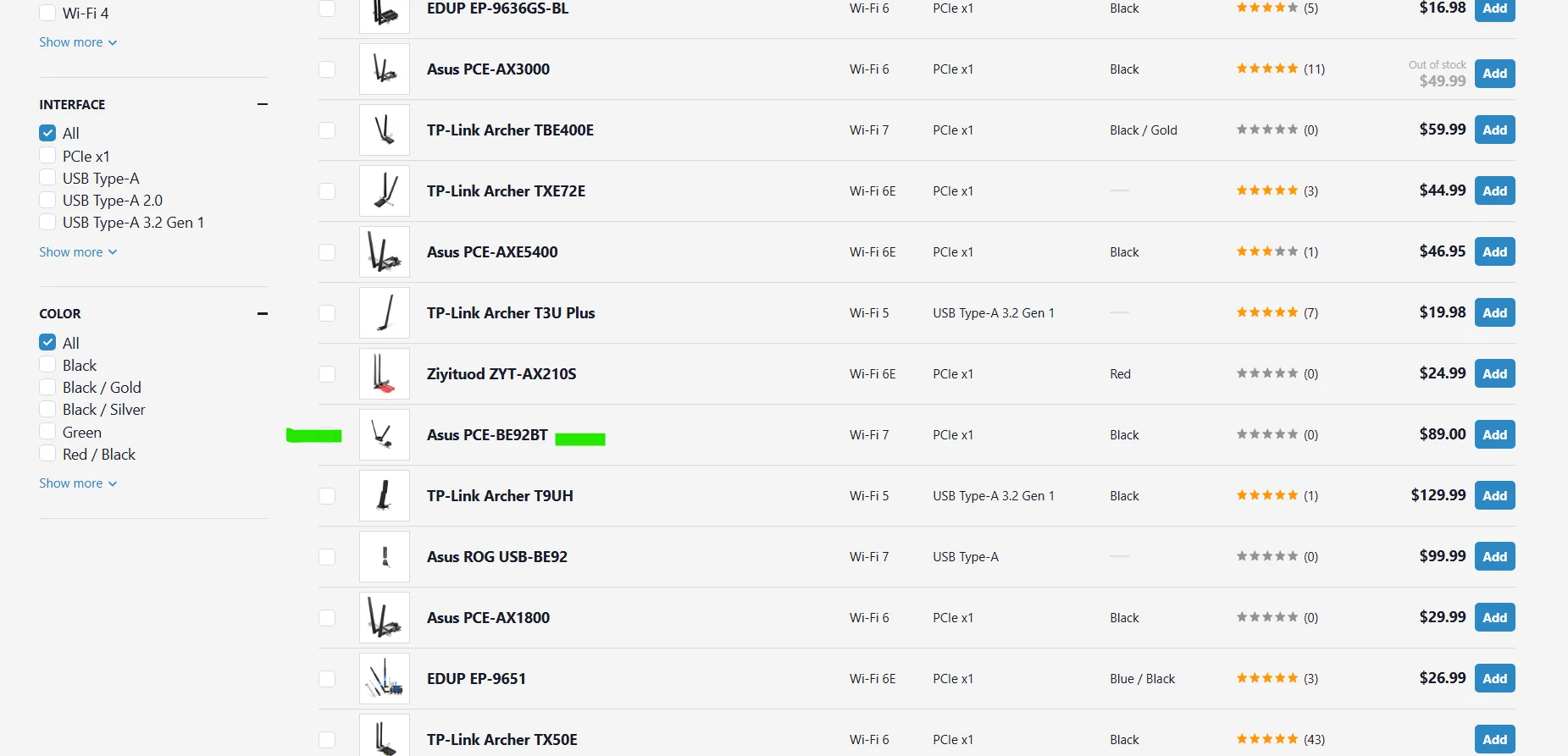Show more color filter options

point(78,483)
